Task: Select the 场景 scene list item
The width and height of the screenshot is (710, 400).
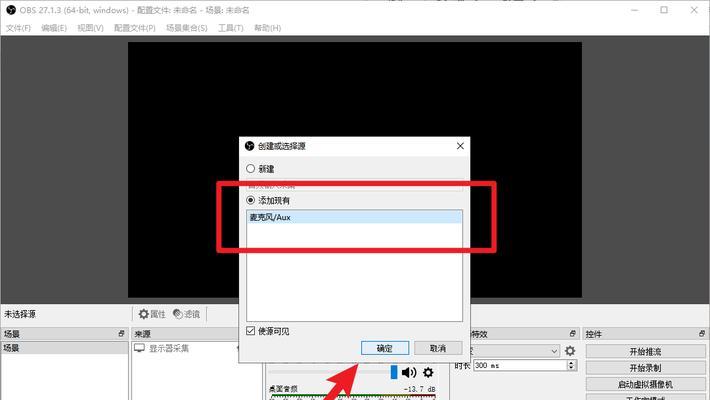Action: (65, 348)
